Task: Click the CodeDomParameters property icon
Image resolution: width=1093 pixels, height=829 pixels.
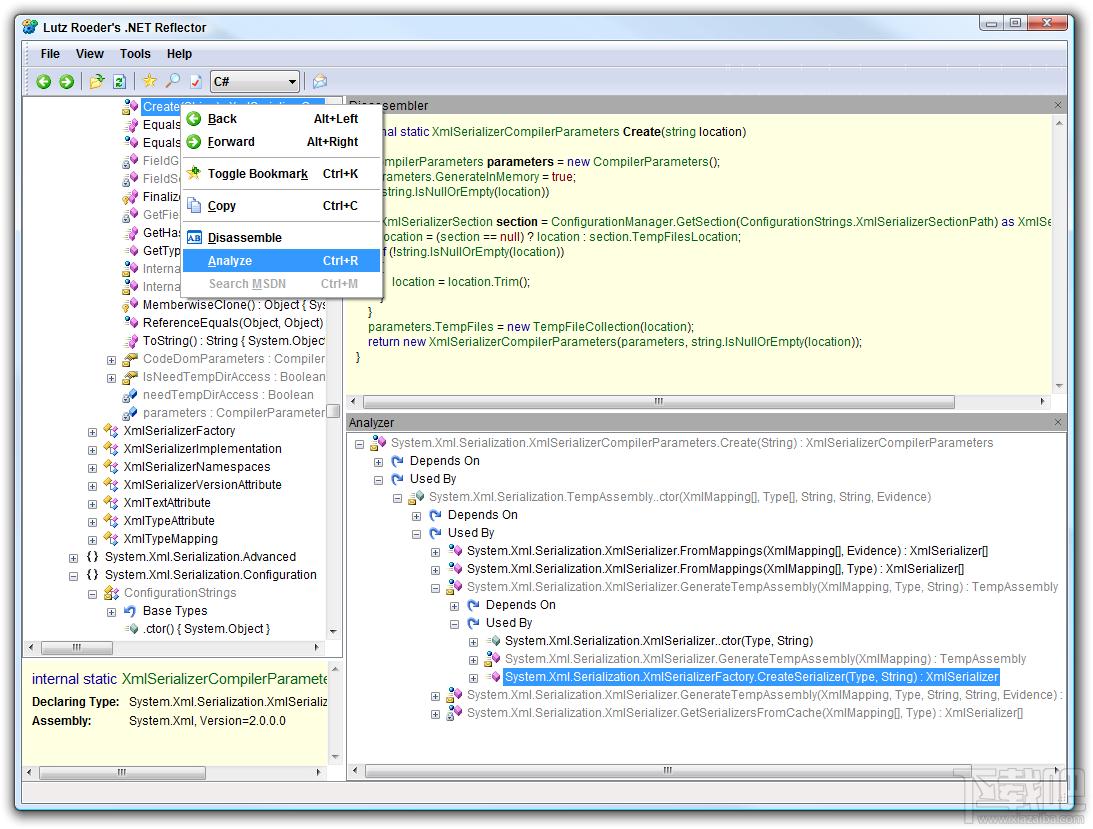Action: tap(130, 359)
